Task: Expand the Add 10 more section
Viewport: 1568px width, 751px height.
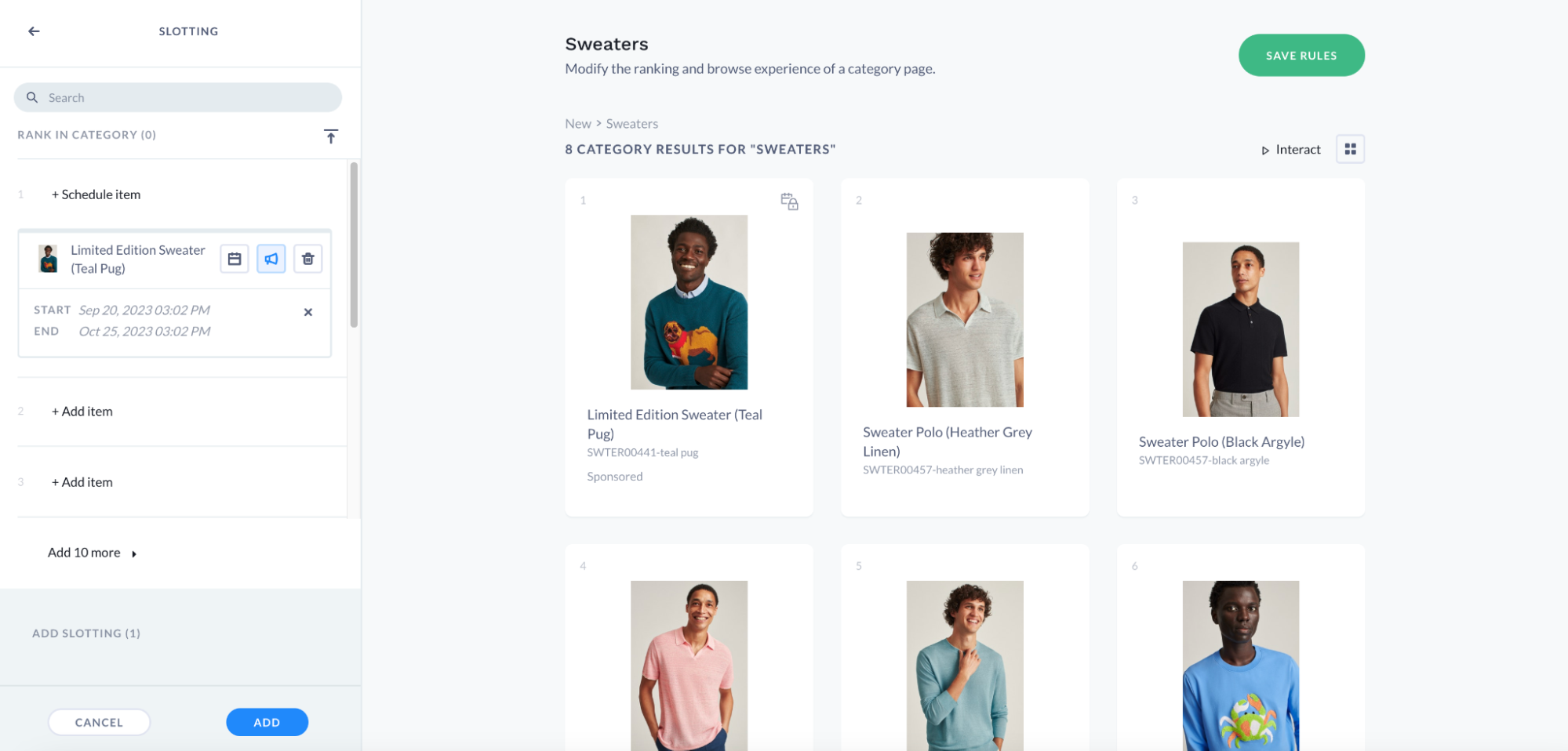Action: coord(84,553)
